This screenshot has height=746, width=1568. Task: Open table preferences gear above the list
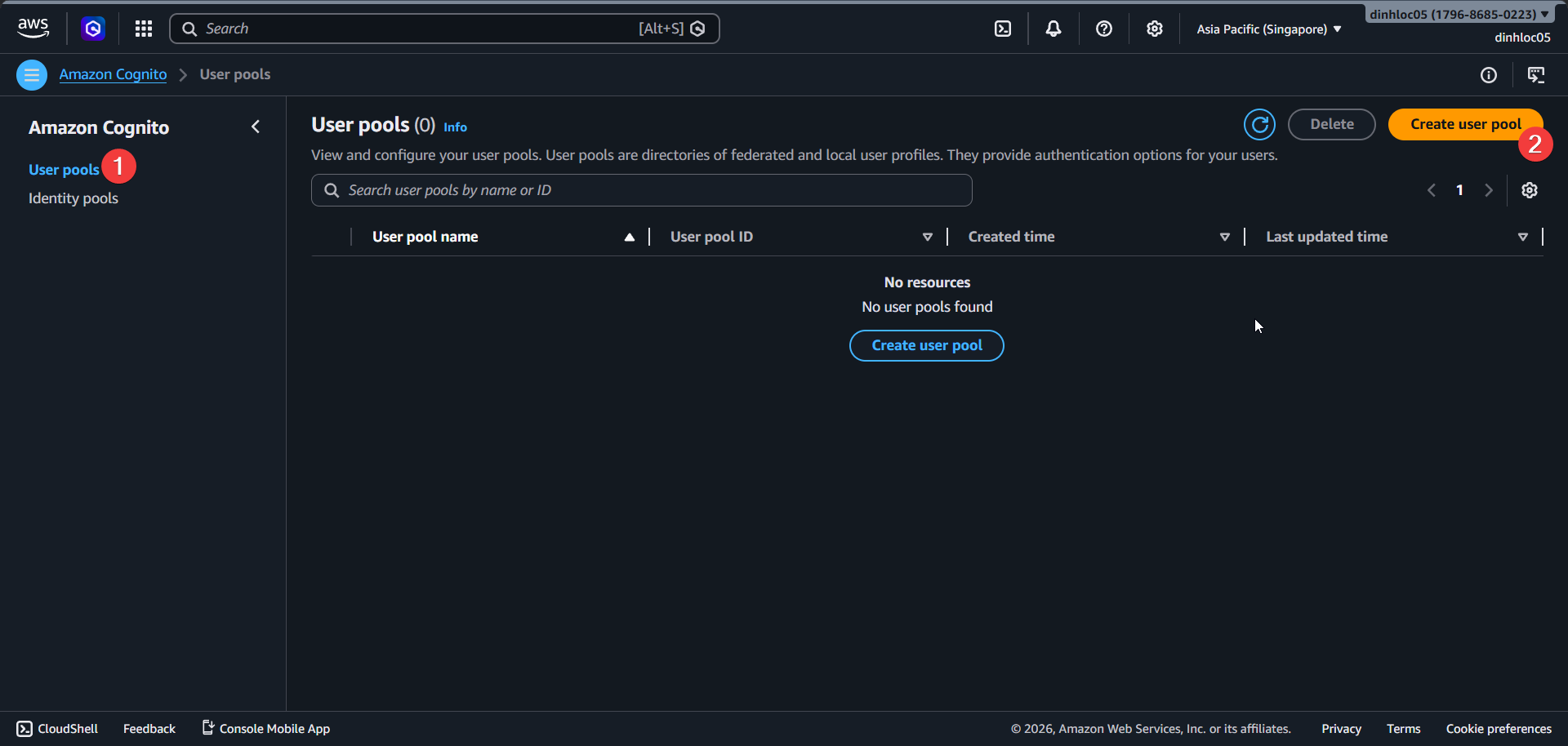[1530, 189]
